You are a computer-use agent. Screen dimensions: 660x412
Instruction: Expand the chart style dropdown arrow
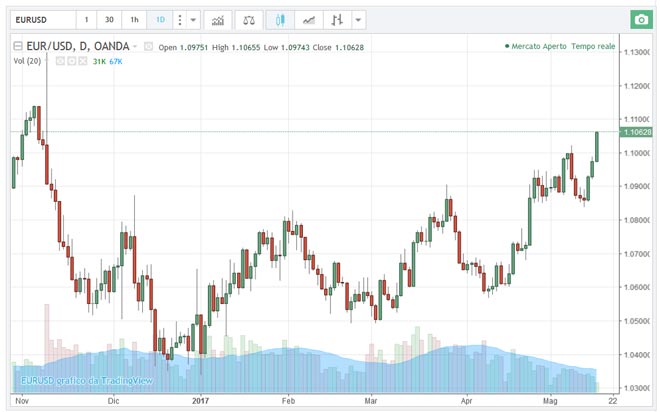pos(359,20)
